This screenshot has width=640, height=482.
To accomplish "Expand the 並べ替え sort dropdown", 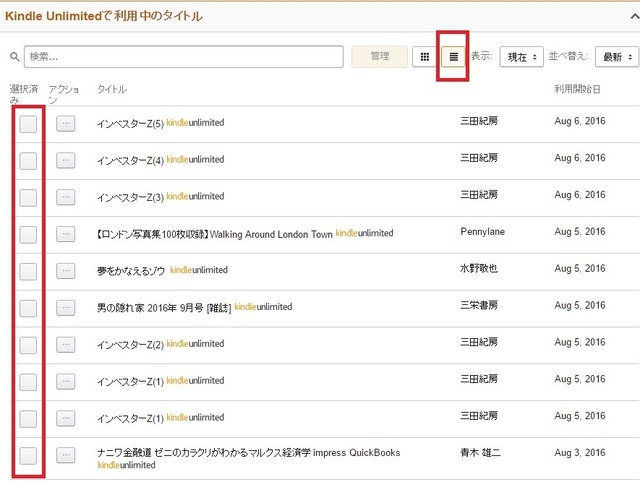I will [616, 57].
